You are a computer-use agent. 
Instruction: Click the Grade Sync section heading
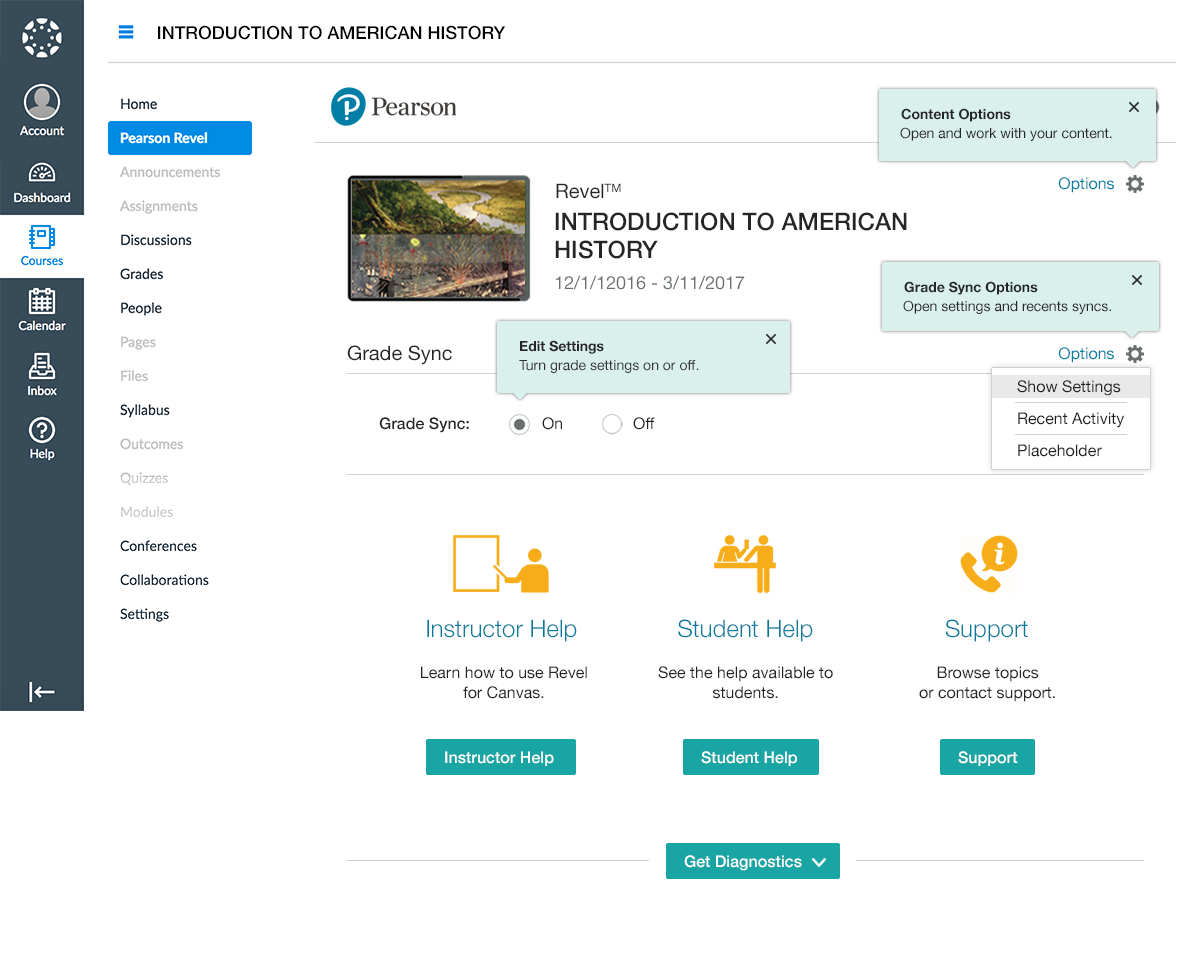click(x=400, y=354)
